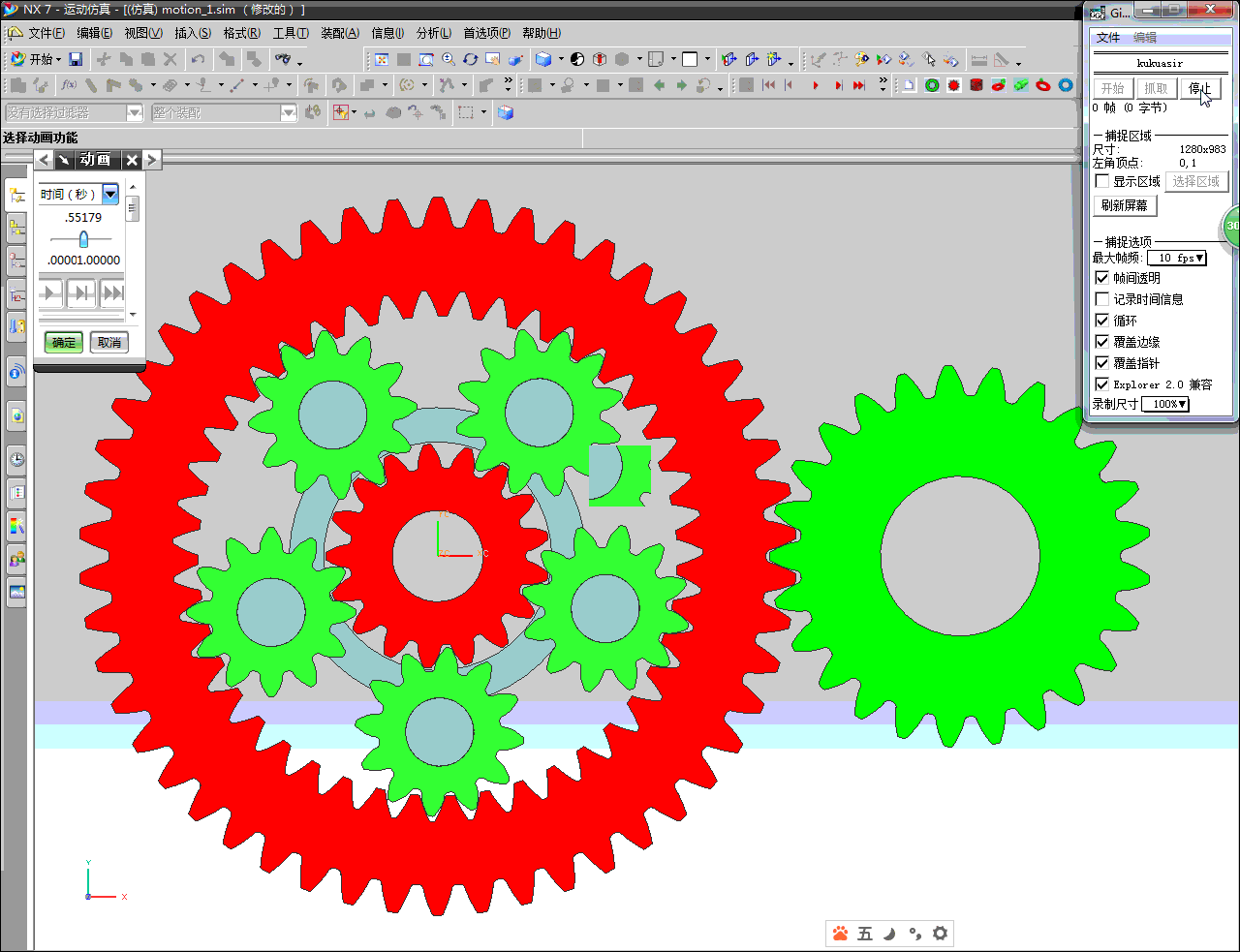Screen dimensions: 1240x952
Task: Click the Save floppy disk icon
Action: [x=76, y=59]
